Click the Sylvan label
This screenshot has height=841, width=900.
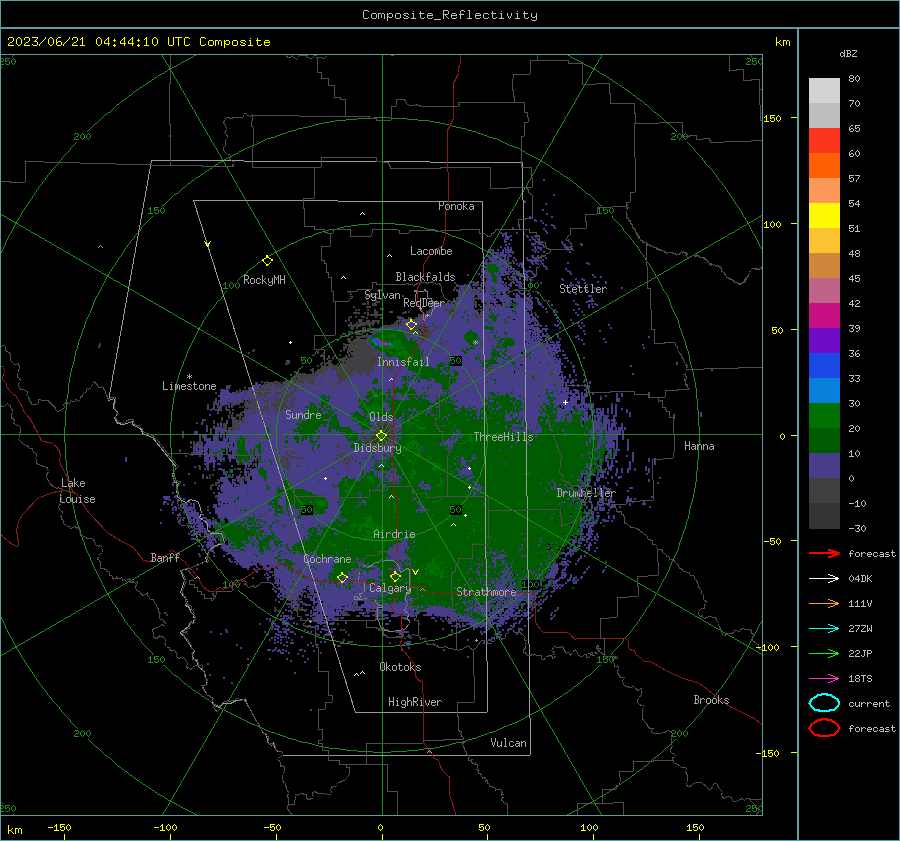tap(382, 295)
